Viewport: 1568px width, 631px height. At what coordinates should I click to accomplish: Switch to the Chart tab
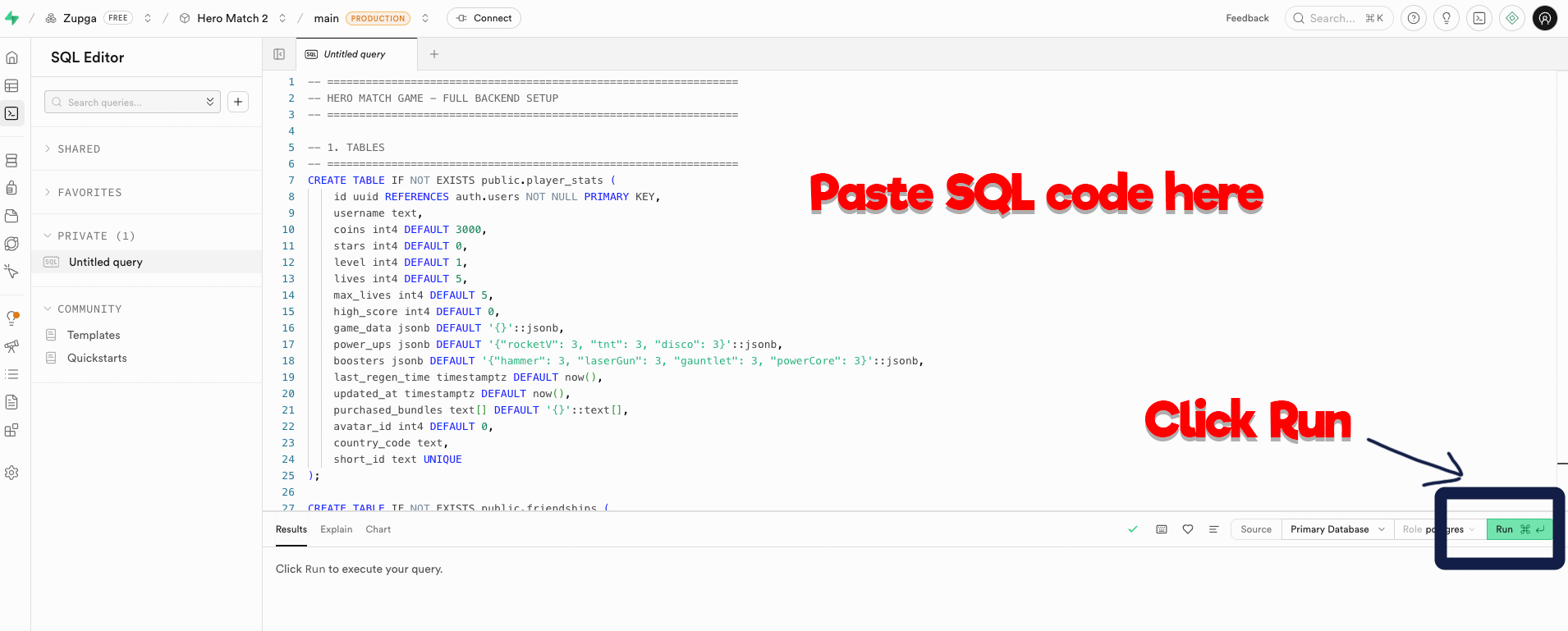378,529
